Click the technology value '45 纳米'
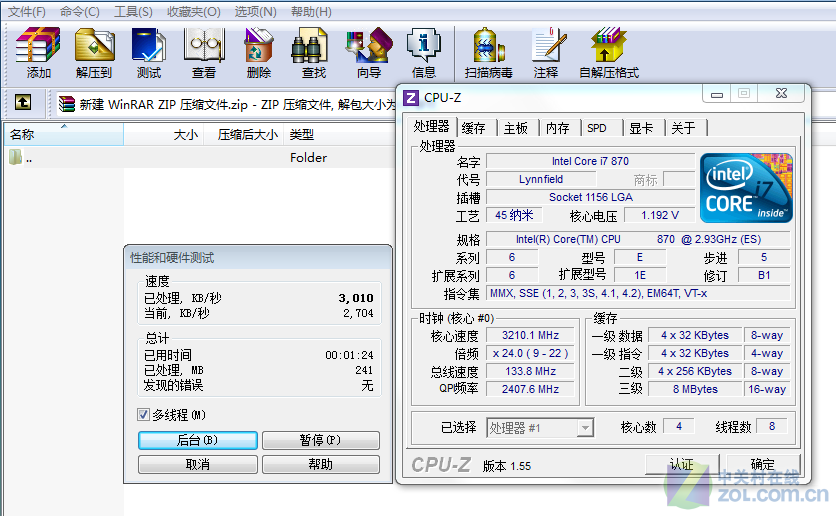 [514, 215]
